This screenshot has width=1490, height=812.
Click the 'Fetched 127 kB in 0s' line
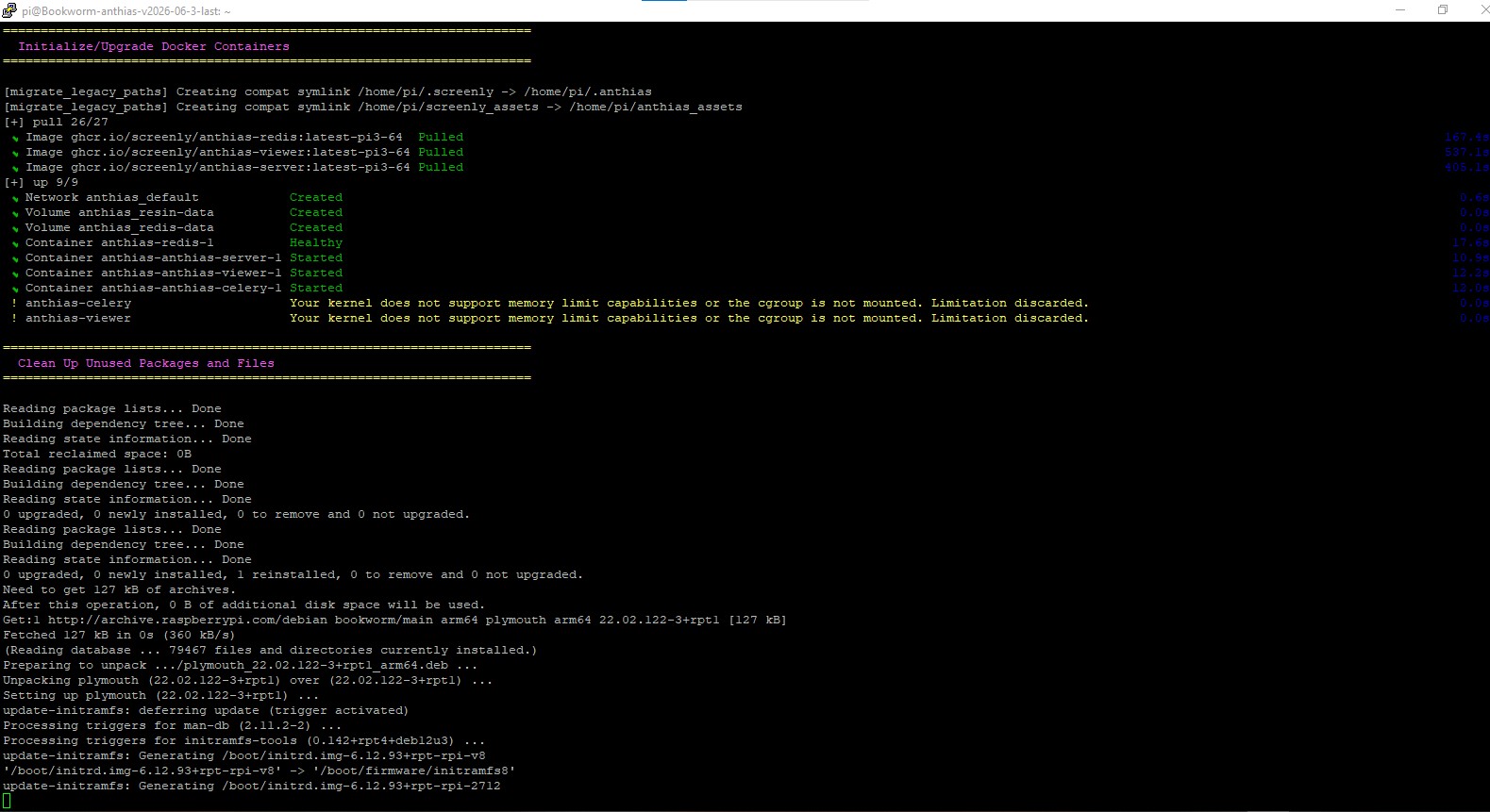pyautogui.click(x=119, y=635)
